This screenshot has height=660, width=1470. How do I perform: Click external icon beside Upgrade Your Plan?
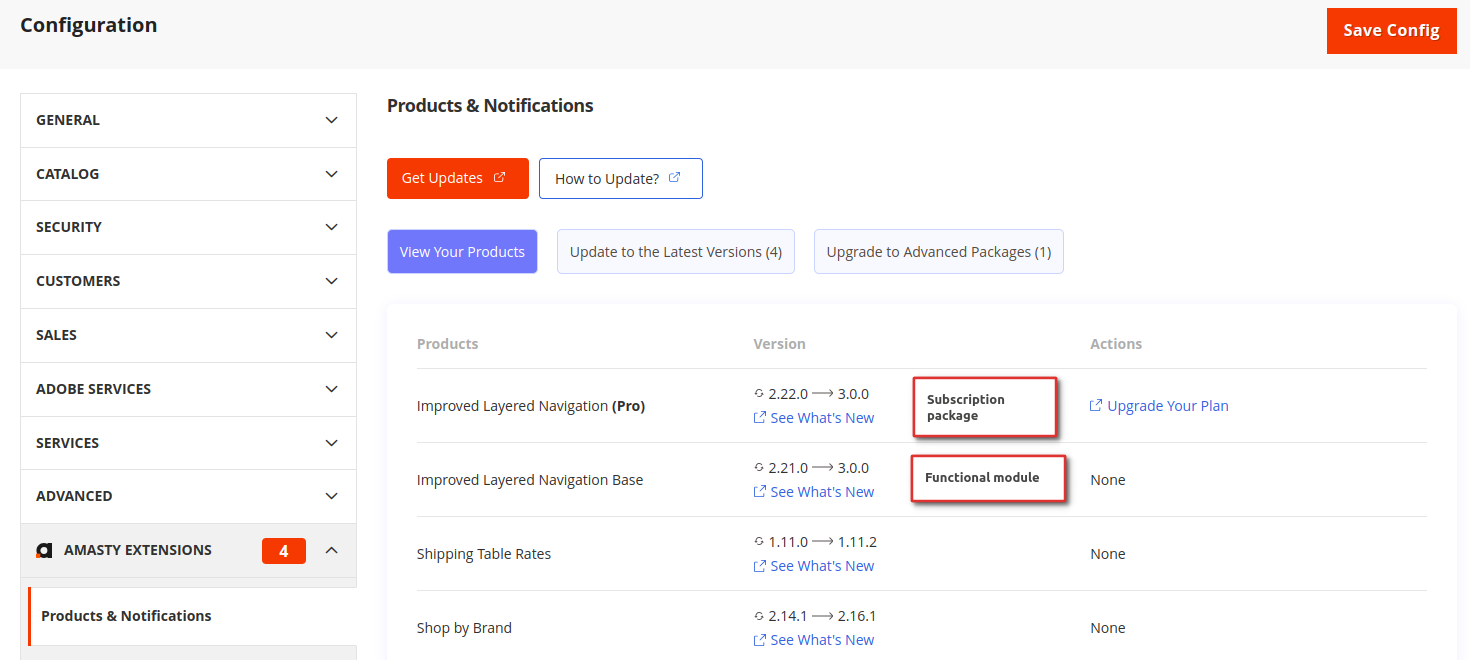pos(1096,405)
